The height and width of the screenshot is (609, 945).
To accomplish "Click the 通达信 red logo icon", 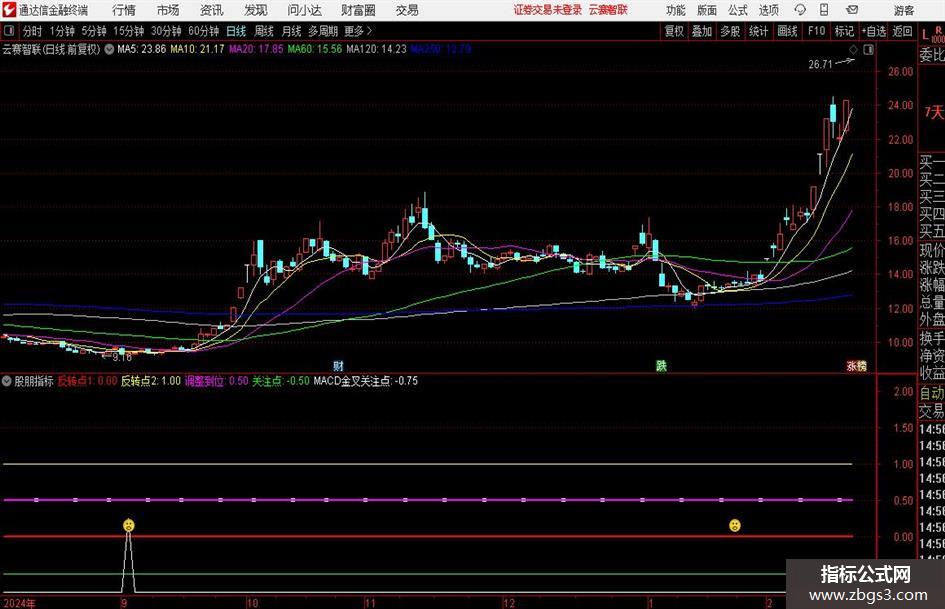I will click(x=8, y=10).
